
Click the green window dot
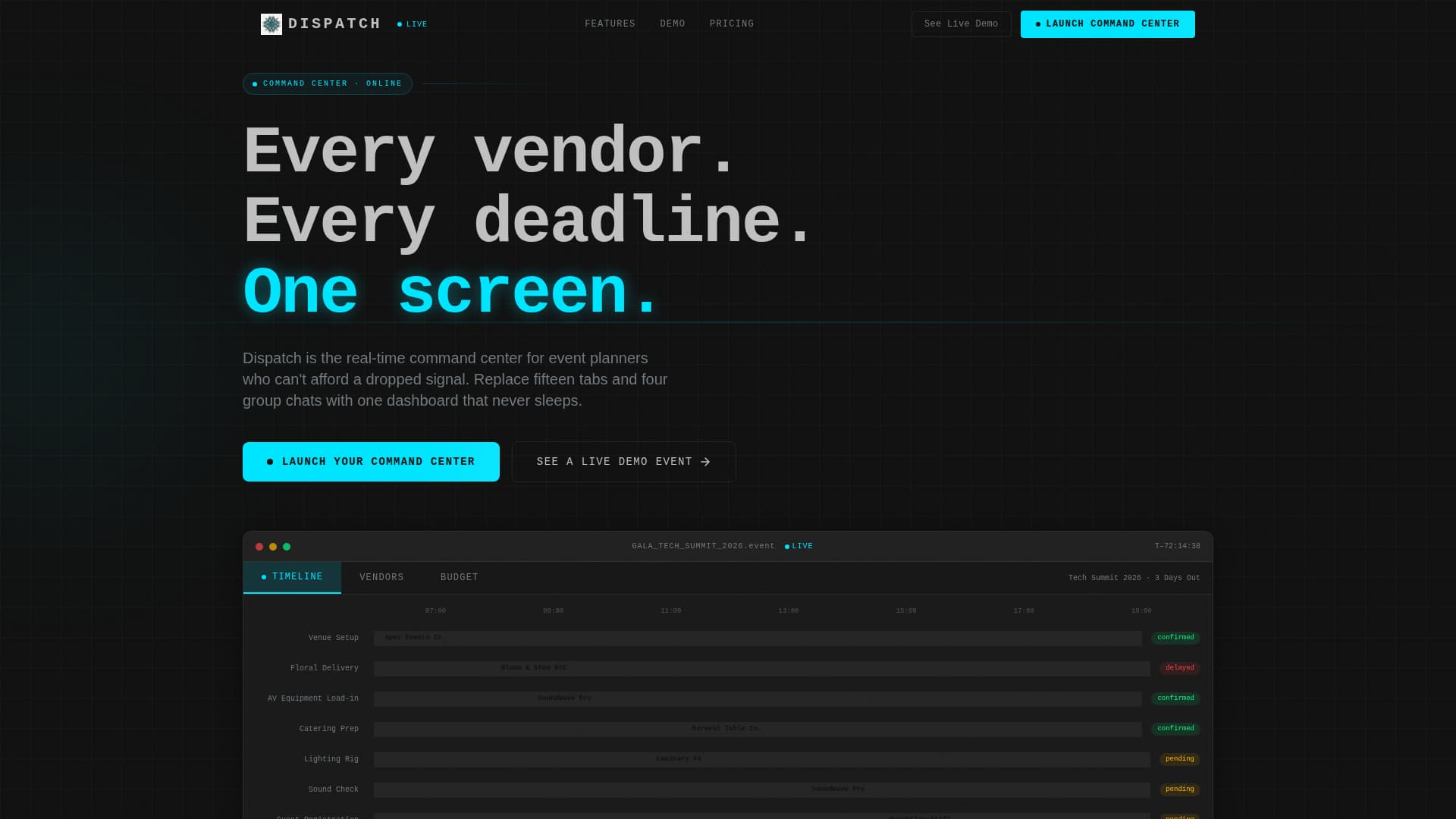click(x=287, y=547)
